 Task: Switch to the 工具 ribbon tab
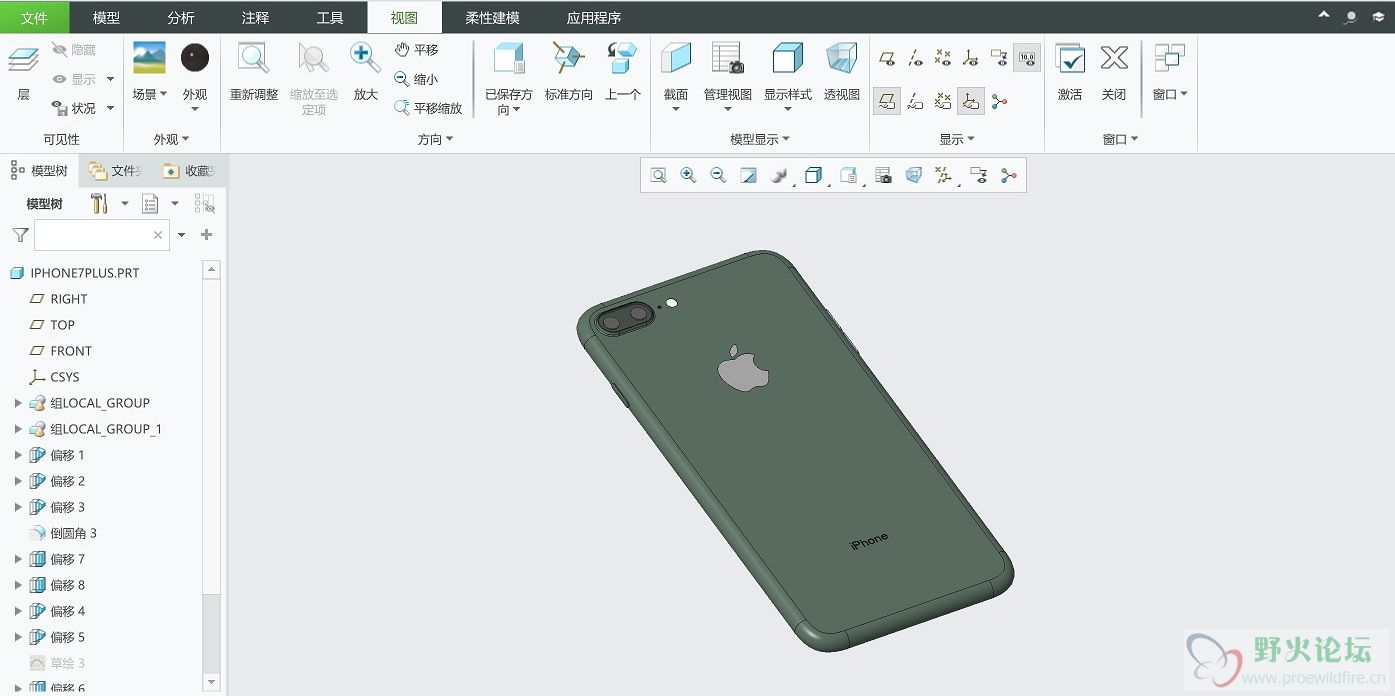pos(330,17)
